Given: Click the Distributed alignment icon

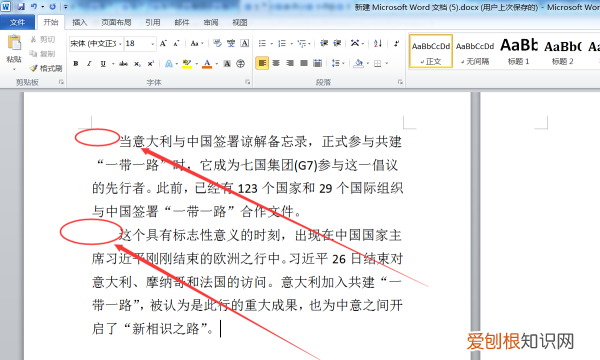Looking at the screenshot, I should pos(317,63).
